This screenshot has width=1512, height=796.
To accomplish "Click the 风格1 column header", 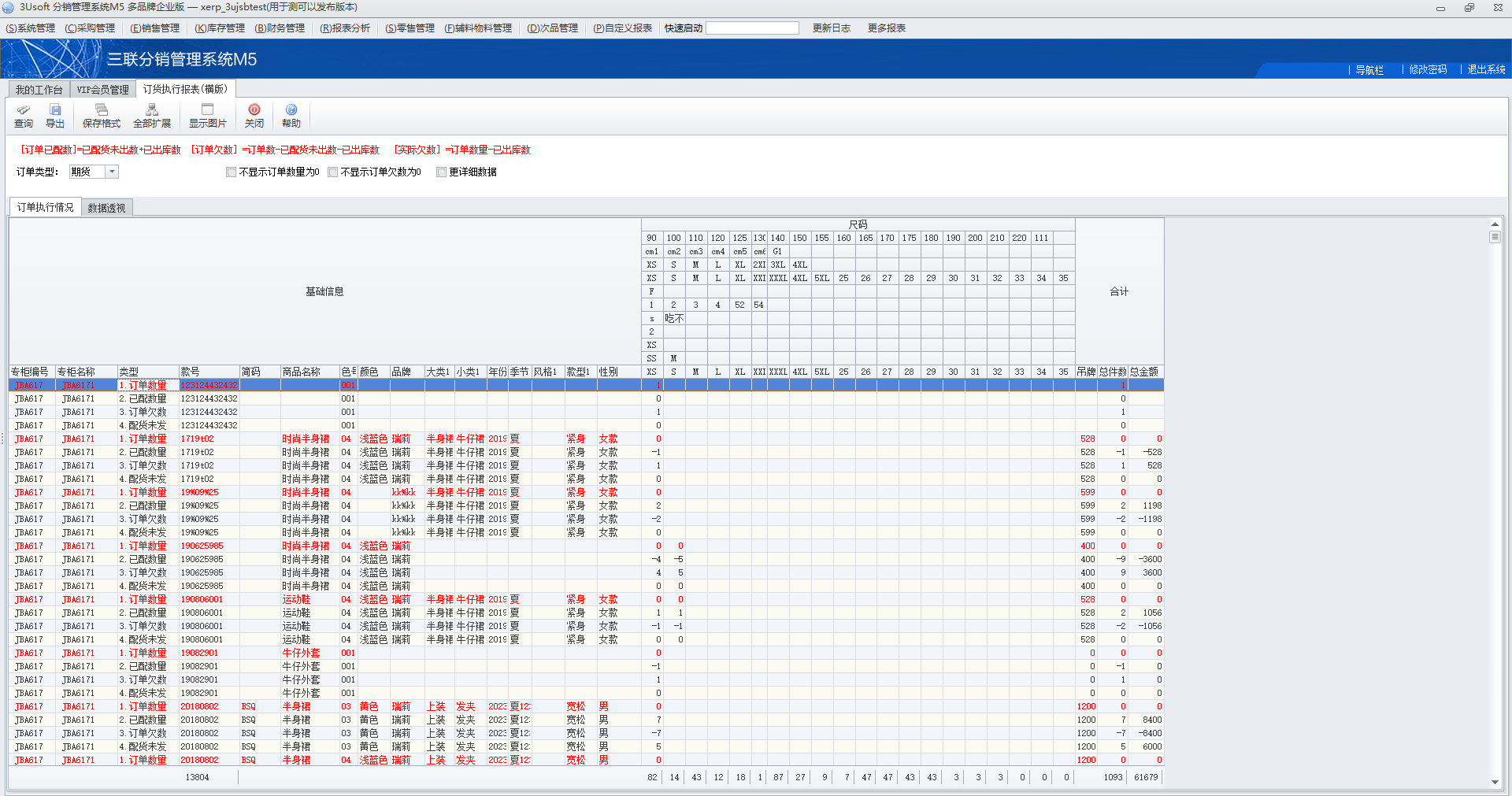I will [x=547, y=372].
